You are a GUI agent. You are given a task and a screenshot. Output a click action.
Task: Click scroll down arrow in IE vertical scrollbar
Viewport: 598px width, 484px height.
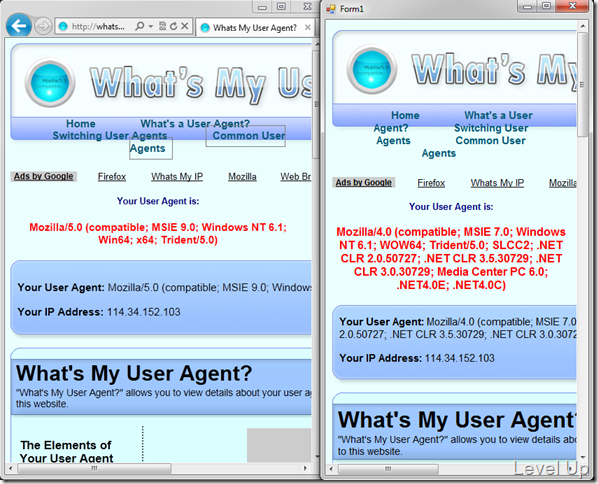click(317, 456)
